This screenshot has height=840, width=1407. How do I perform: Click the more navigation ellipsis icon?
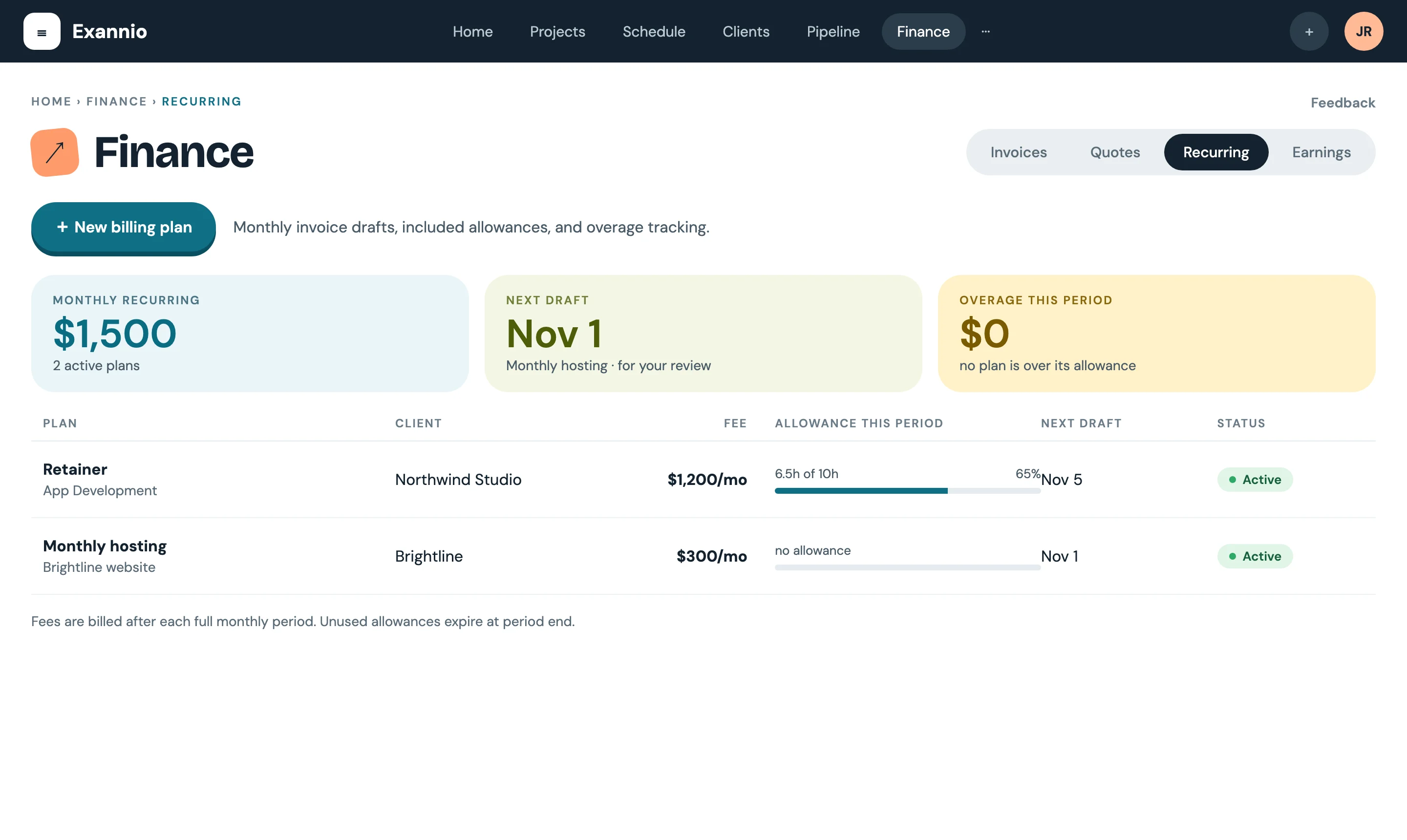tap(986, 31)
